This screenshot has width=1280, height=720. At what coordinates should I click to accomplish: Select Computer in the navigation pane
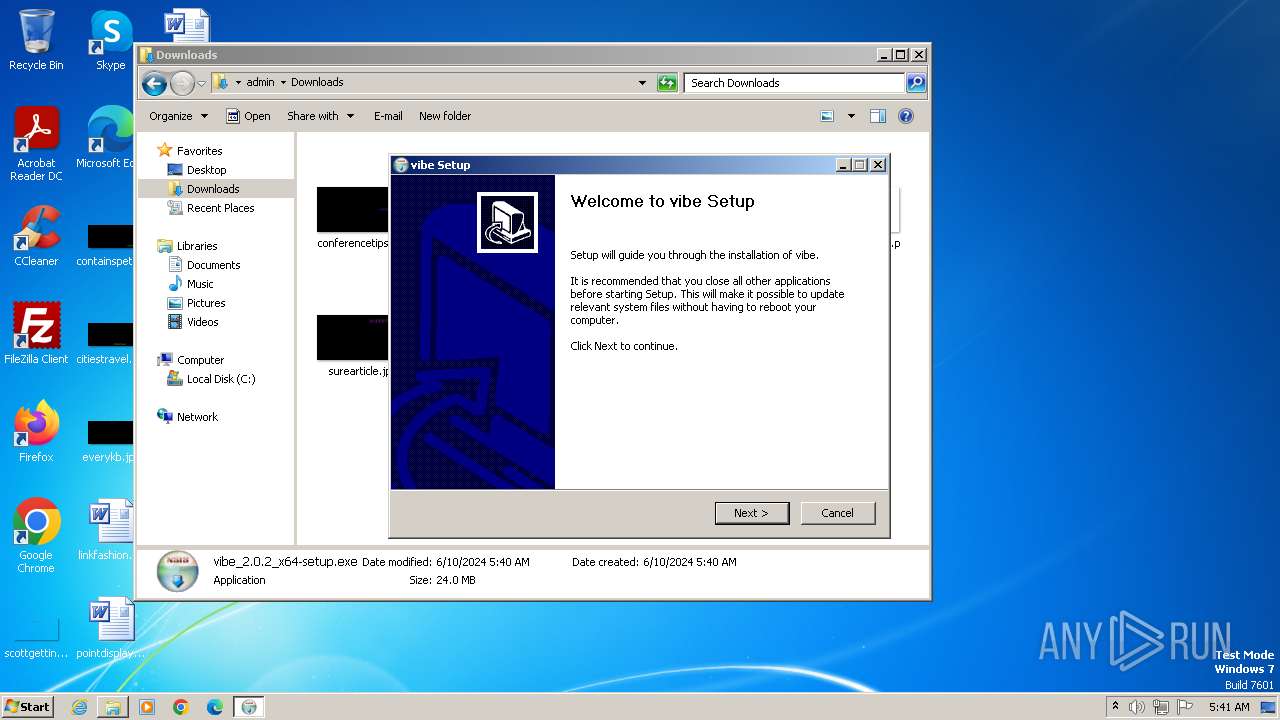(200, 360)
